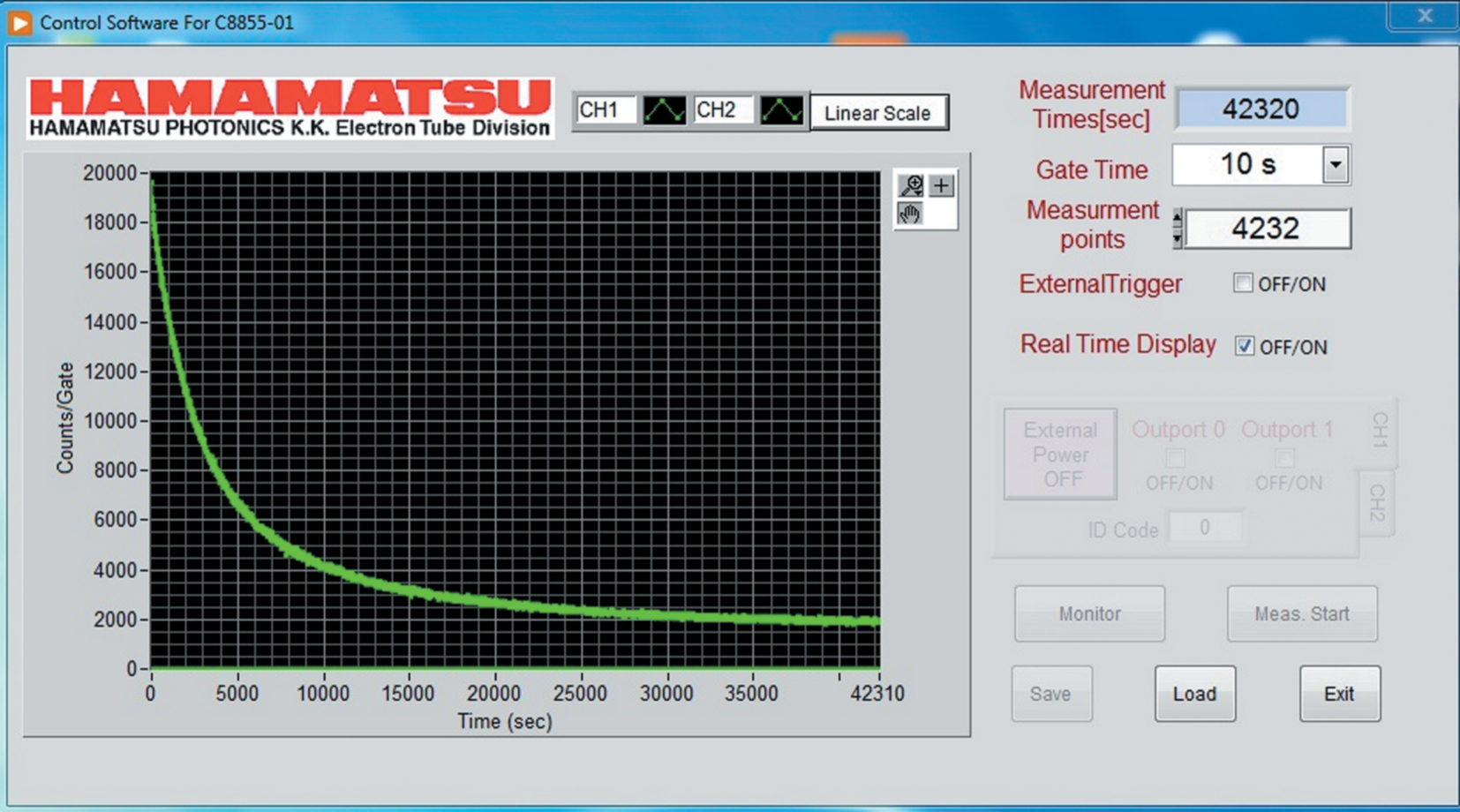This screenshot has width=1460, height=812.
Task: Pick the hand pan tool
Action: click(910, 214)
